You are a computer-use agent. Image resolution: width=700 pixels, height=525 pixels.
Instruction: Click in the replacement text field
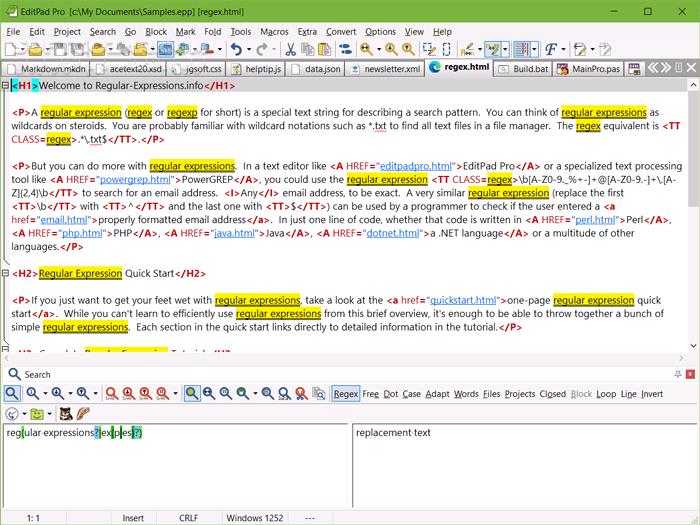coord(520,460)
